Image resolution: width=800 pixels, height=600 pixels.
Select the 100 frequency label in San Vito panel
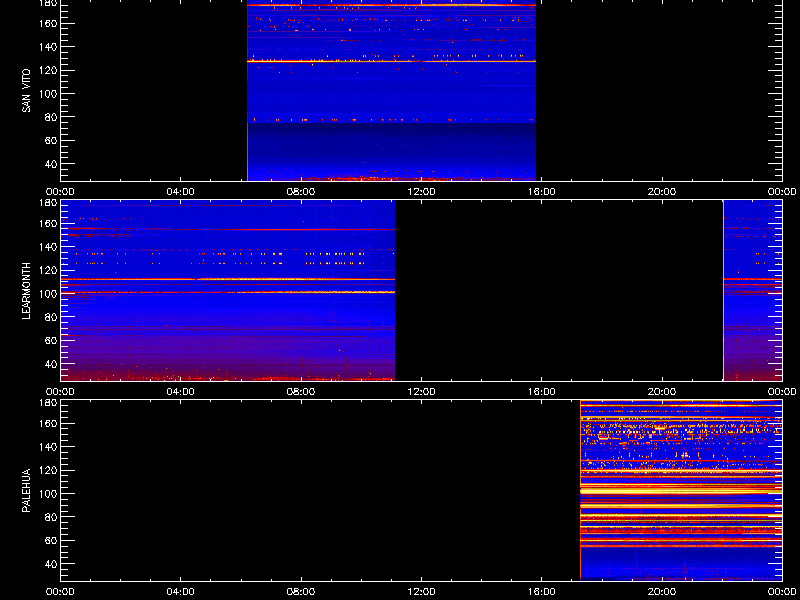pyautogui.click(x=49, y=94)
